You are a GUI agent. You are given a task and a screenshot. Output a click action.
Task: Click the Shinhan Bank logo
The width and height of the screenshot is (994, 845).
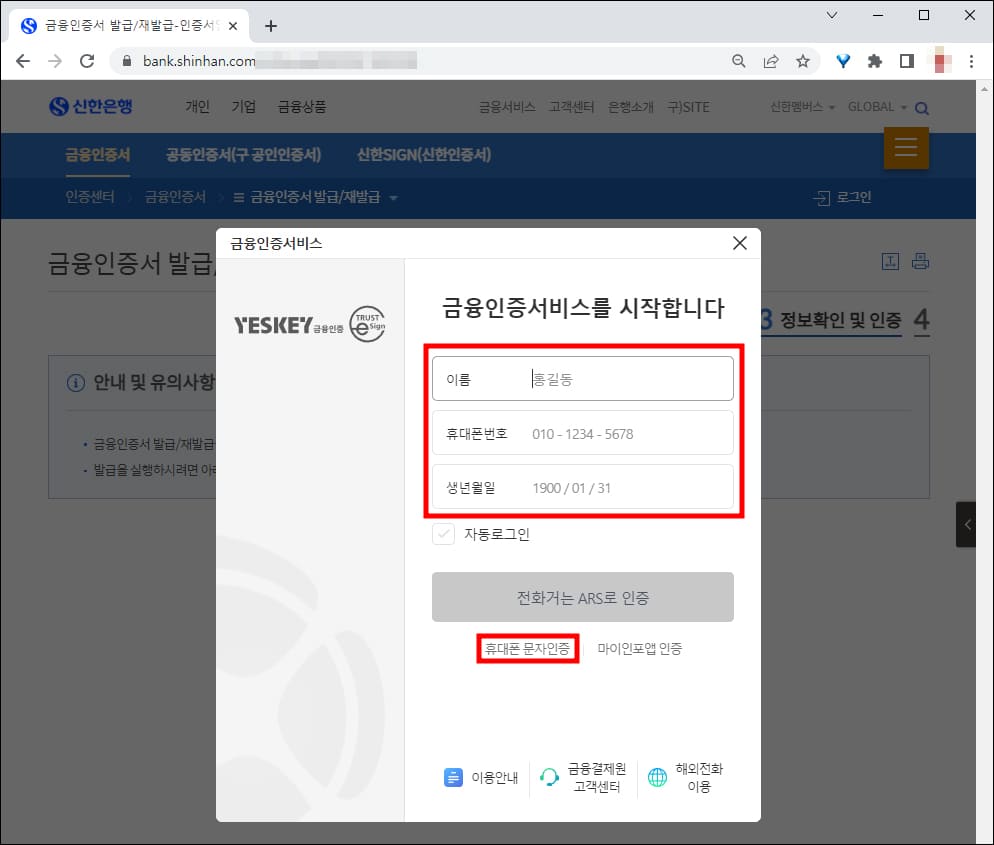(x=91, y=107)
